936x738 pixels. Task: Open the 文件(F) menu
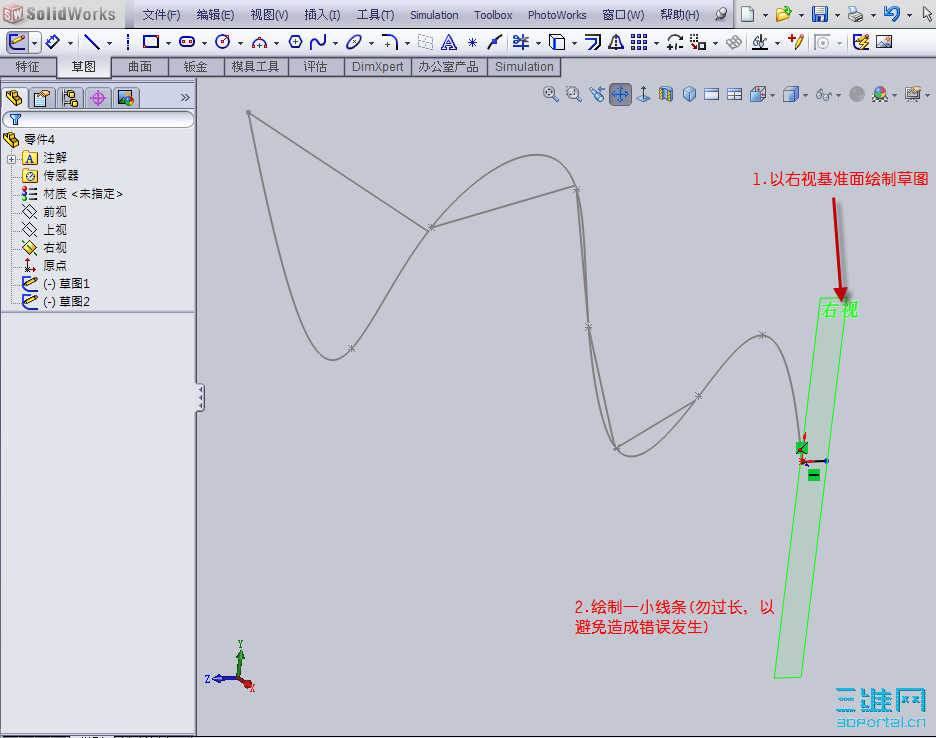(x=161, y=15)
